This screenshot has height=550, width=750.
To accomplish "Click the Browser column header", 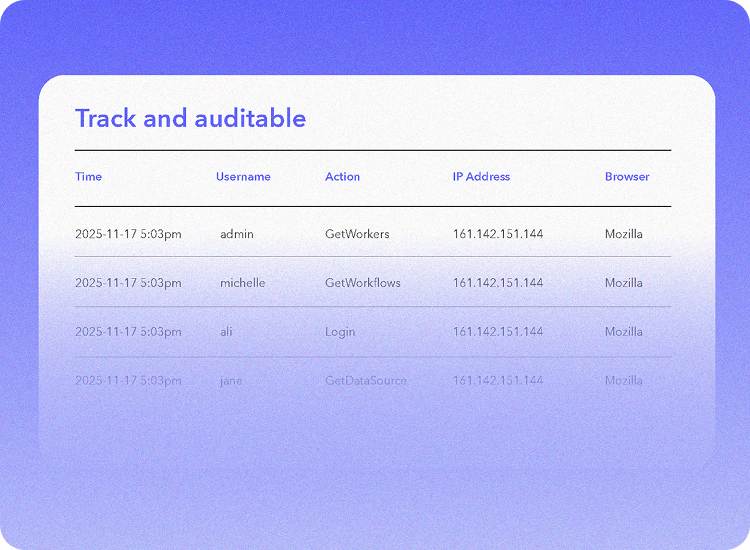I will pos(627,177).
